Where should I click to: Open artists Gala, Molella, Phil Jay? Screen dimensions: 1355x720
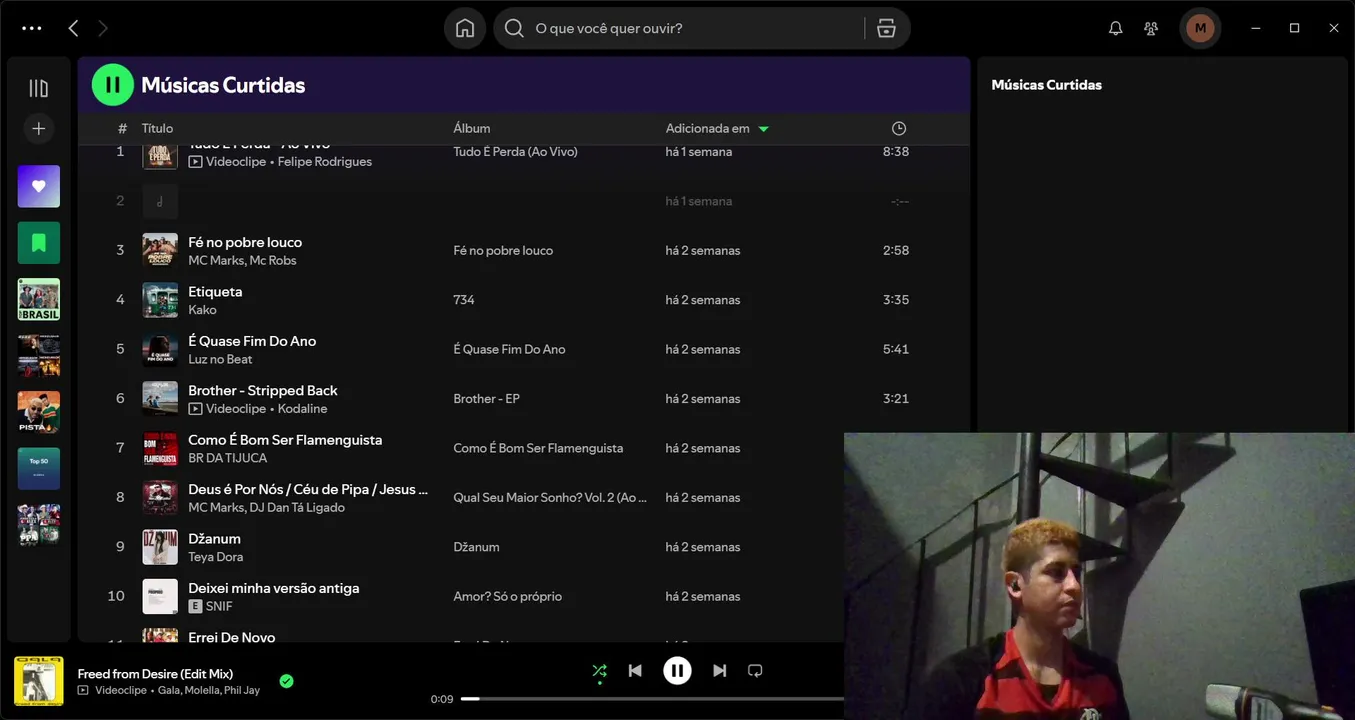[208, 690]
